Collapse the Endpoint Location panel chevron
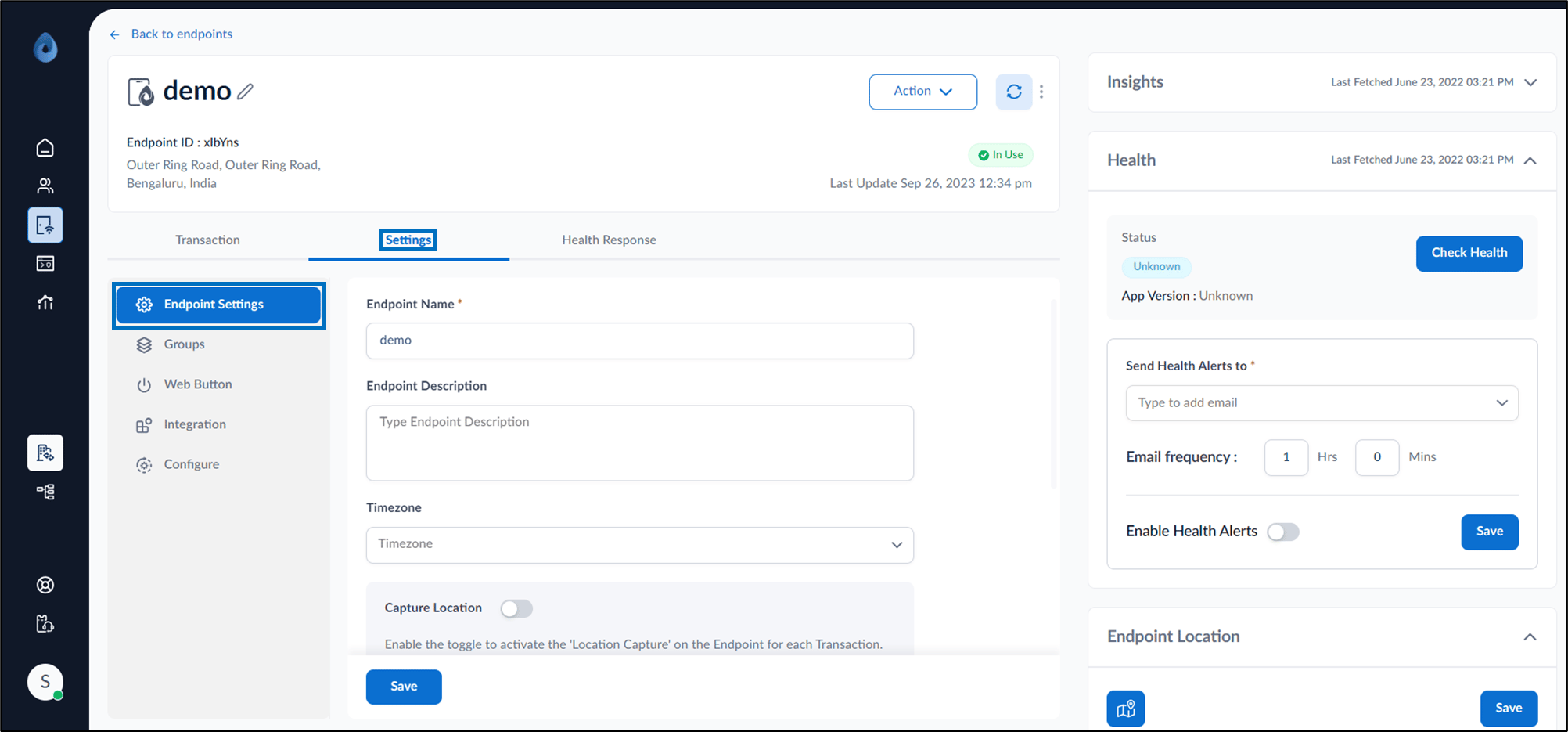Screen dimensions: 1568x732 pyautogui.click(x=1530, y=636)
